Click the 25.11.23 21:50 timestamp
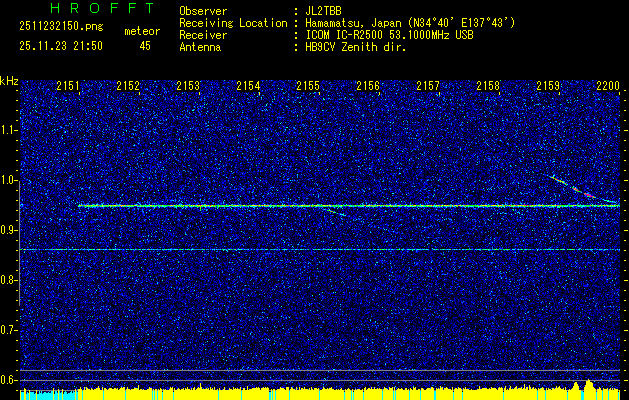Image resolution: width=629 pixels, height=400 pixels. coord(61,46)
